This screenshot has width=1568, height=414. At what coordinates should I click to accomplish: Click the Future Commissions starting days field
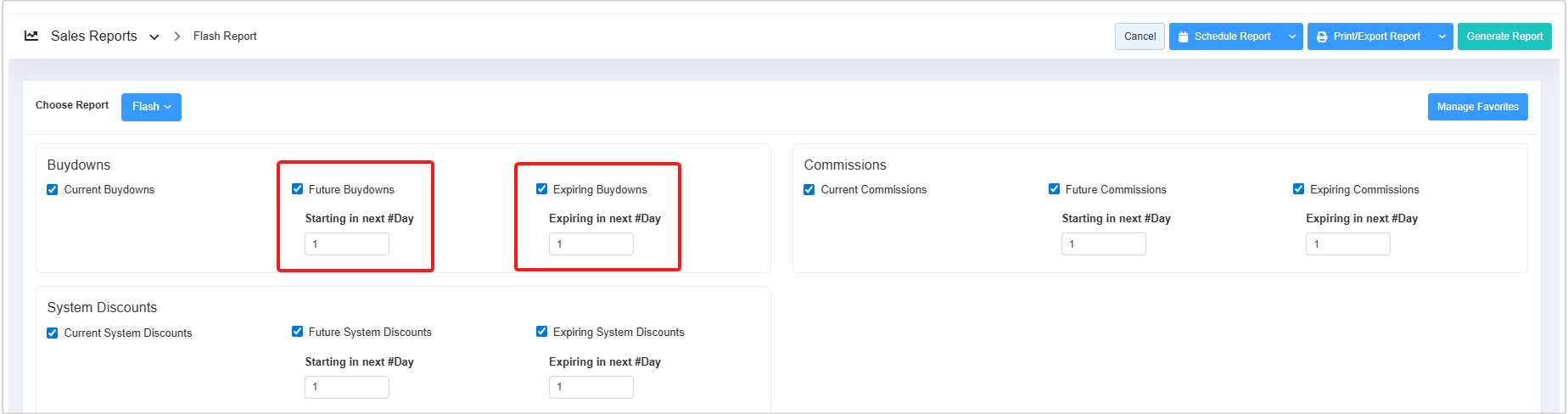1104,244
